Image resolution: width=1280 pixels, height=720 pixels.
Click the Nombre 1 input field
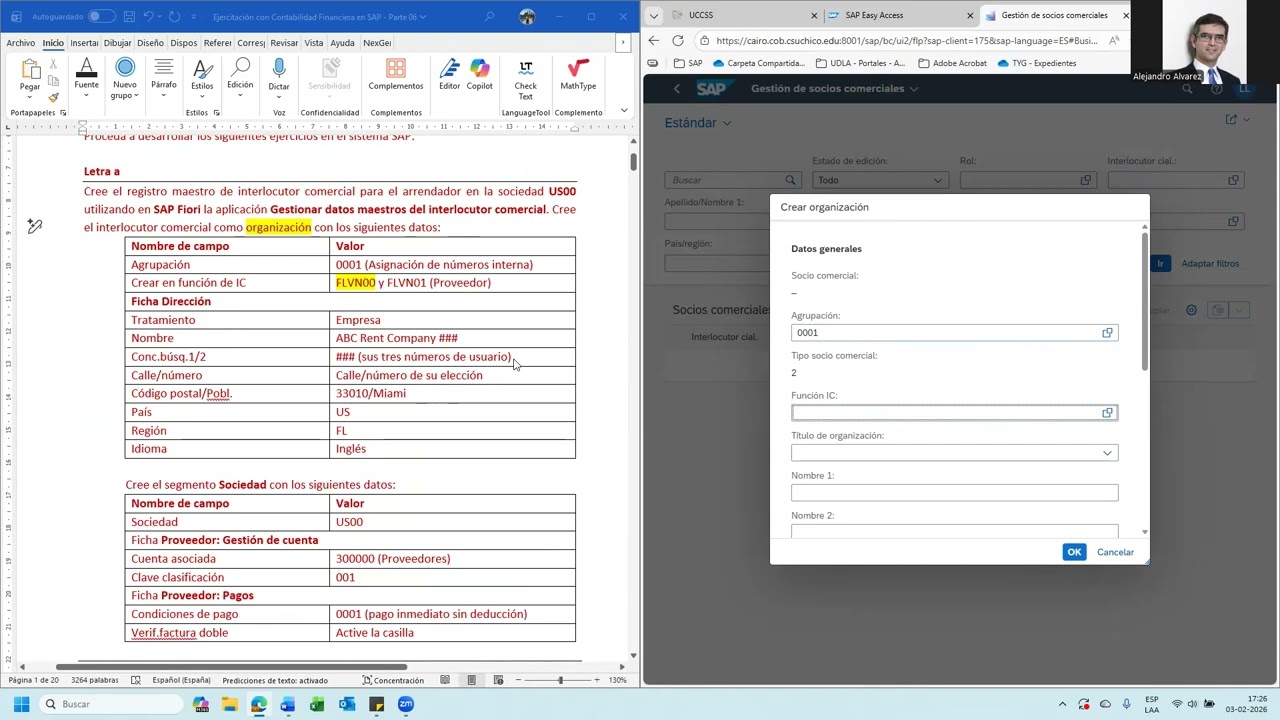954,493
